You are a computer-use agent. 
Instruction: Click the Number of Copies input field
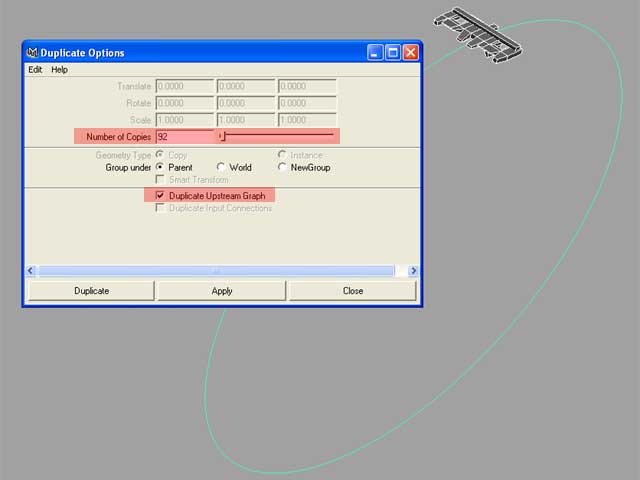tap(184, 135)
